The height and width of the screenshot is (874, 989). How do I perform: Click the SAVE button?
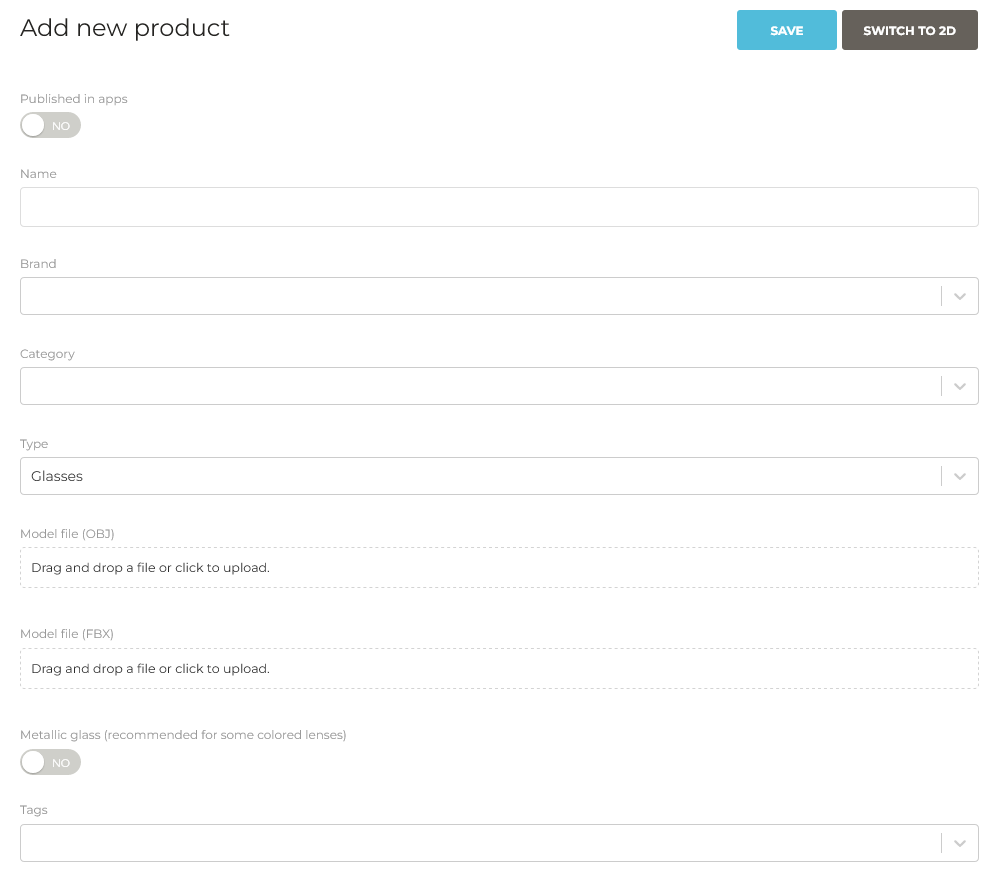(786, 30)
